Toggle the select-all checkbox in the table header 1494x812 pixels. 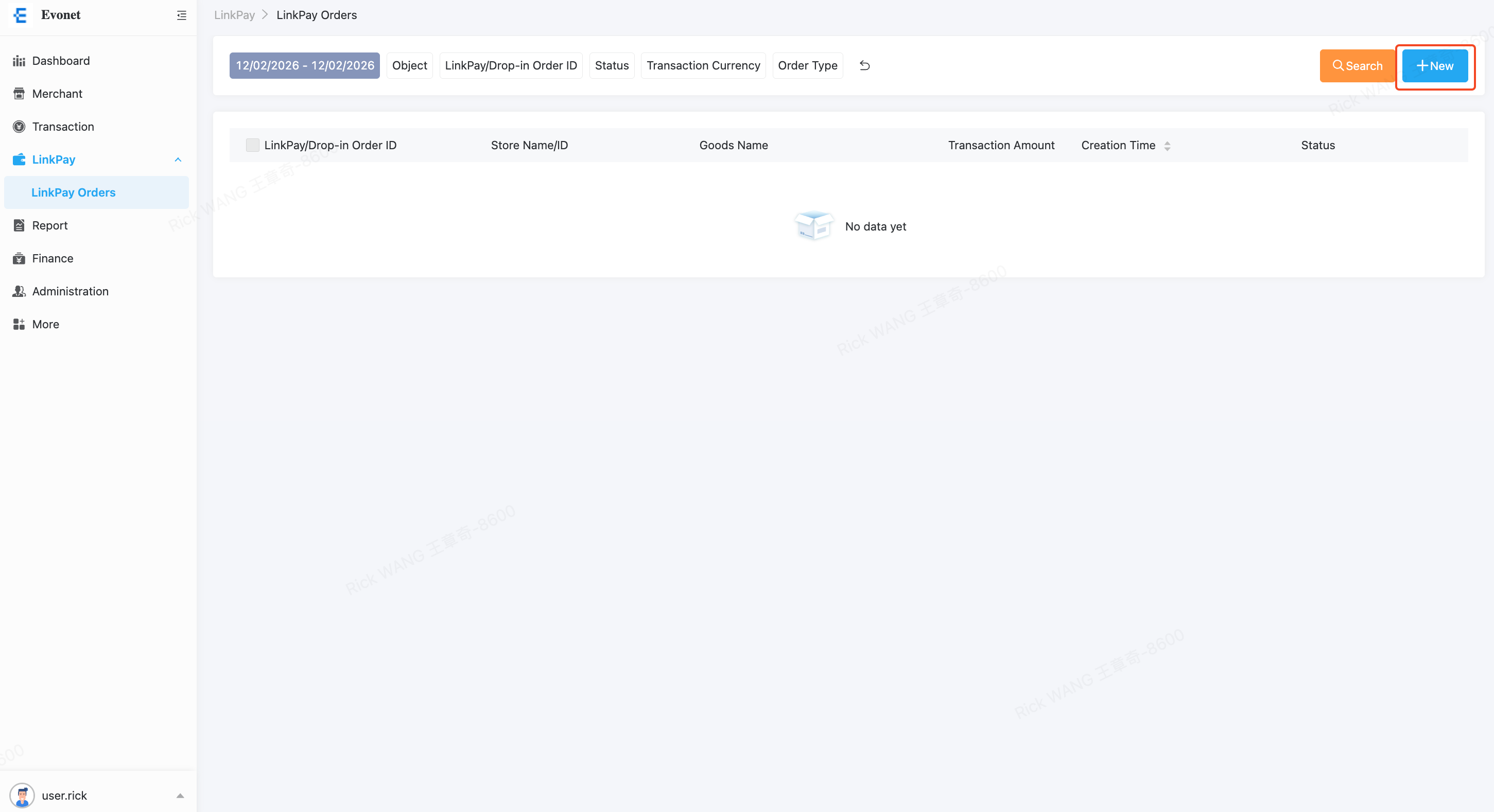[x=252, y=146]
